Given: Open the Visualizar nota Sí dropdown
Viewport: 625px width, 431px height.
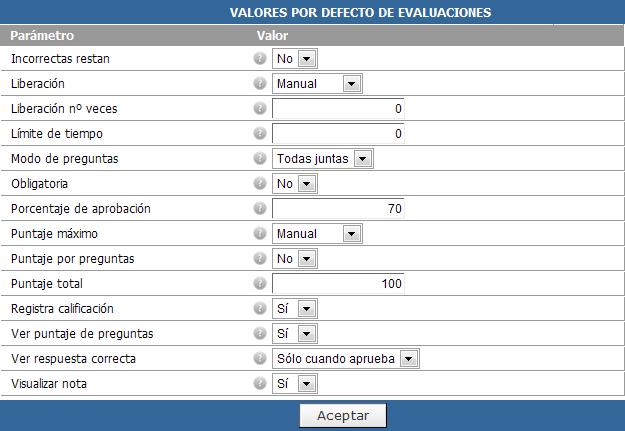Looking at the screenshot, I should click(x=295, y=384).
